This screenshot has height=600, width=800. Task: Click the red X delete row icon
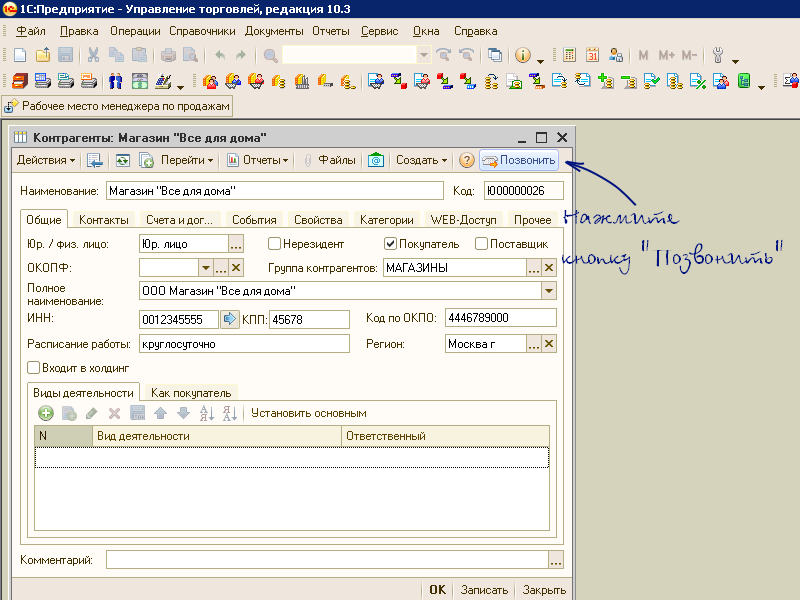click(x=115, y=413)
